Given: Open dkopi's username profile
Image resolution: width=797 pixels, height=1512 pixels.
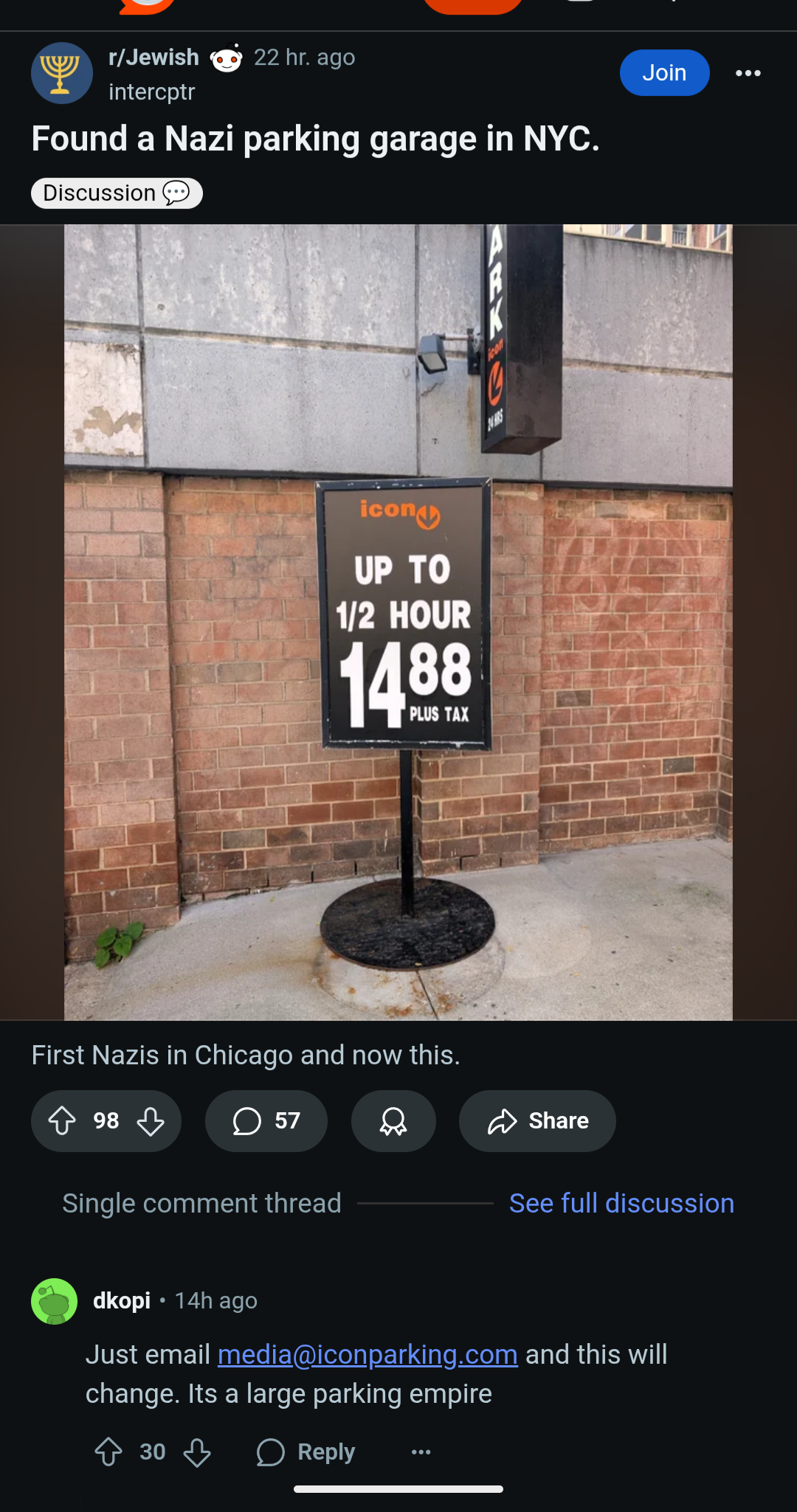Looking at the screenshot, I should point(122,1300).
